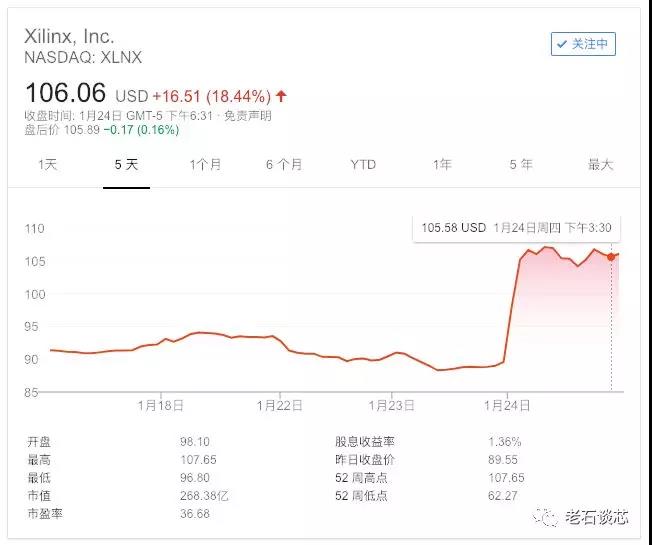Click the 1月22日 date label on chart

(x=279, y=405)
